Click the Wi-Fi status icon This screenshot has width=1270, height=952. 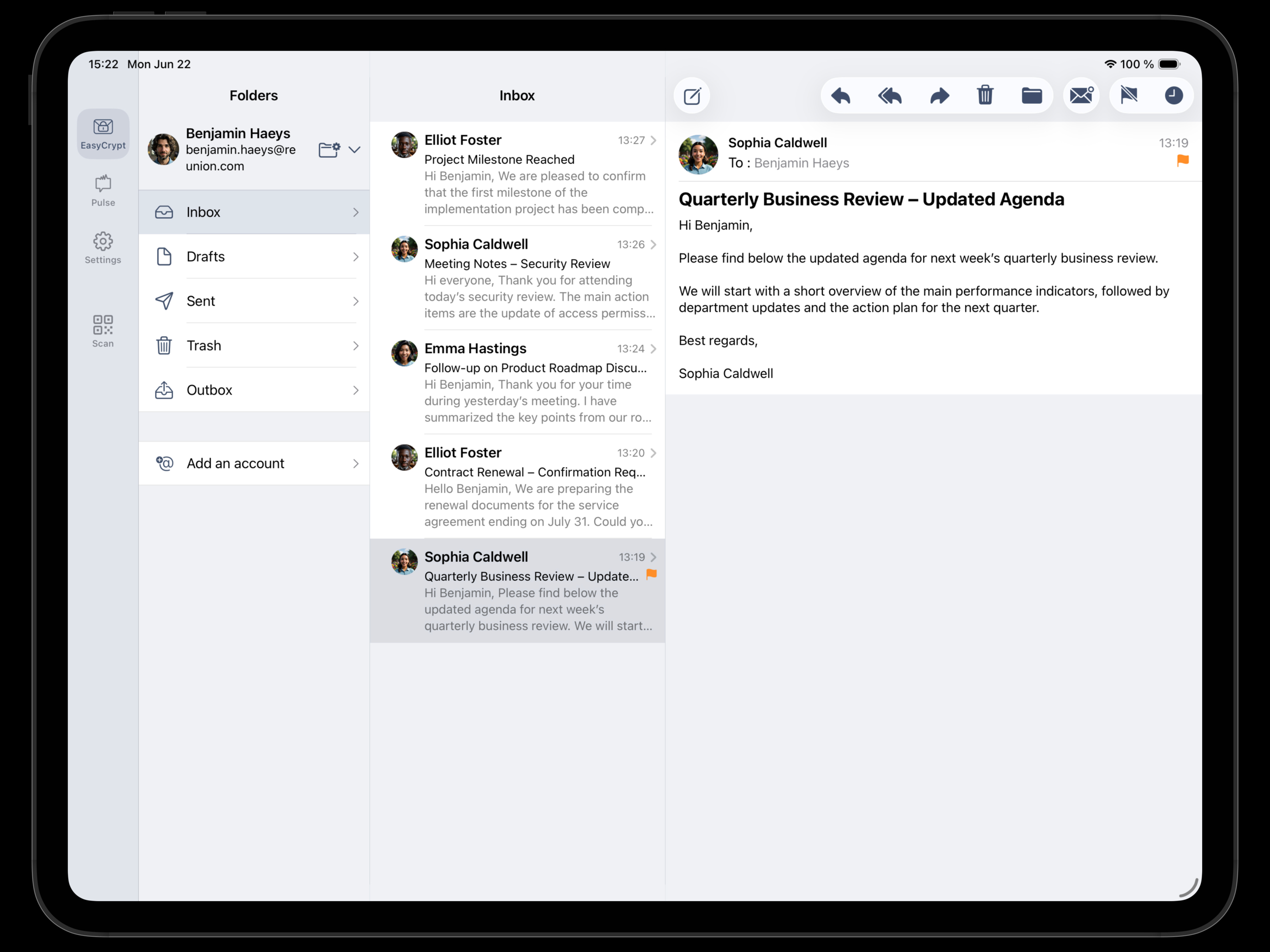pyautogui.click(x=1110, y=64)
